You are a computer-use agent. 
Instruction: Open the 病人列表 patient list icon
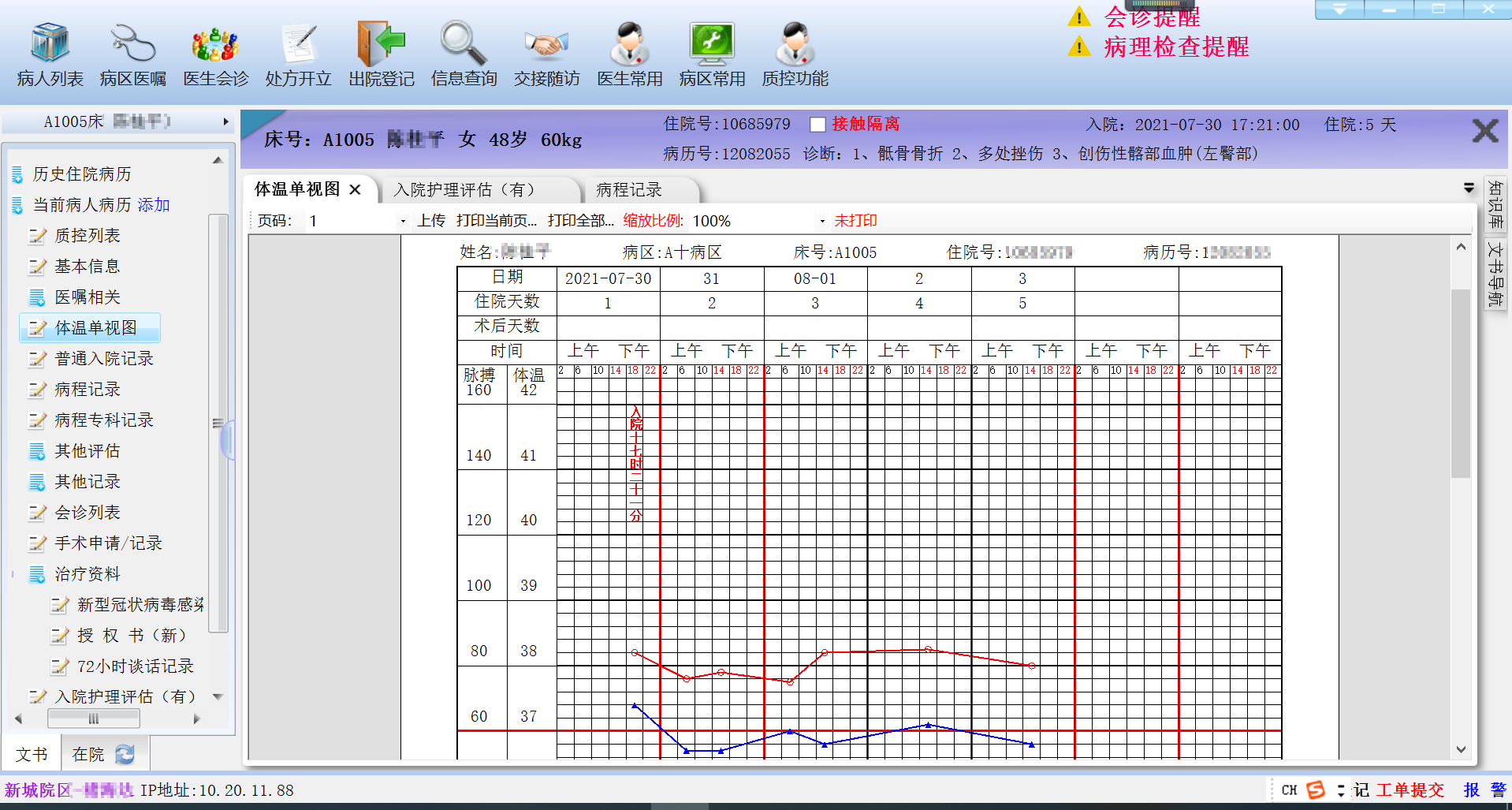50,43
